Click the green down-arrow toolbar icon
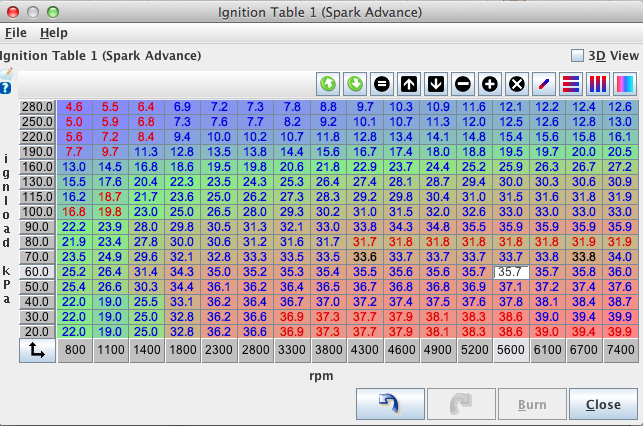 coord(355,84)
